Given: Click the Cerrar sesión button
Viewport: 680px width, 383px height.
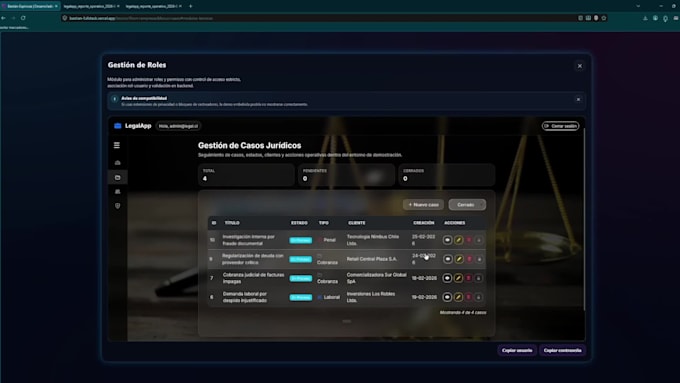Looking at the screenshot, I should pos(560,126).
